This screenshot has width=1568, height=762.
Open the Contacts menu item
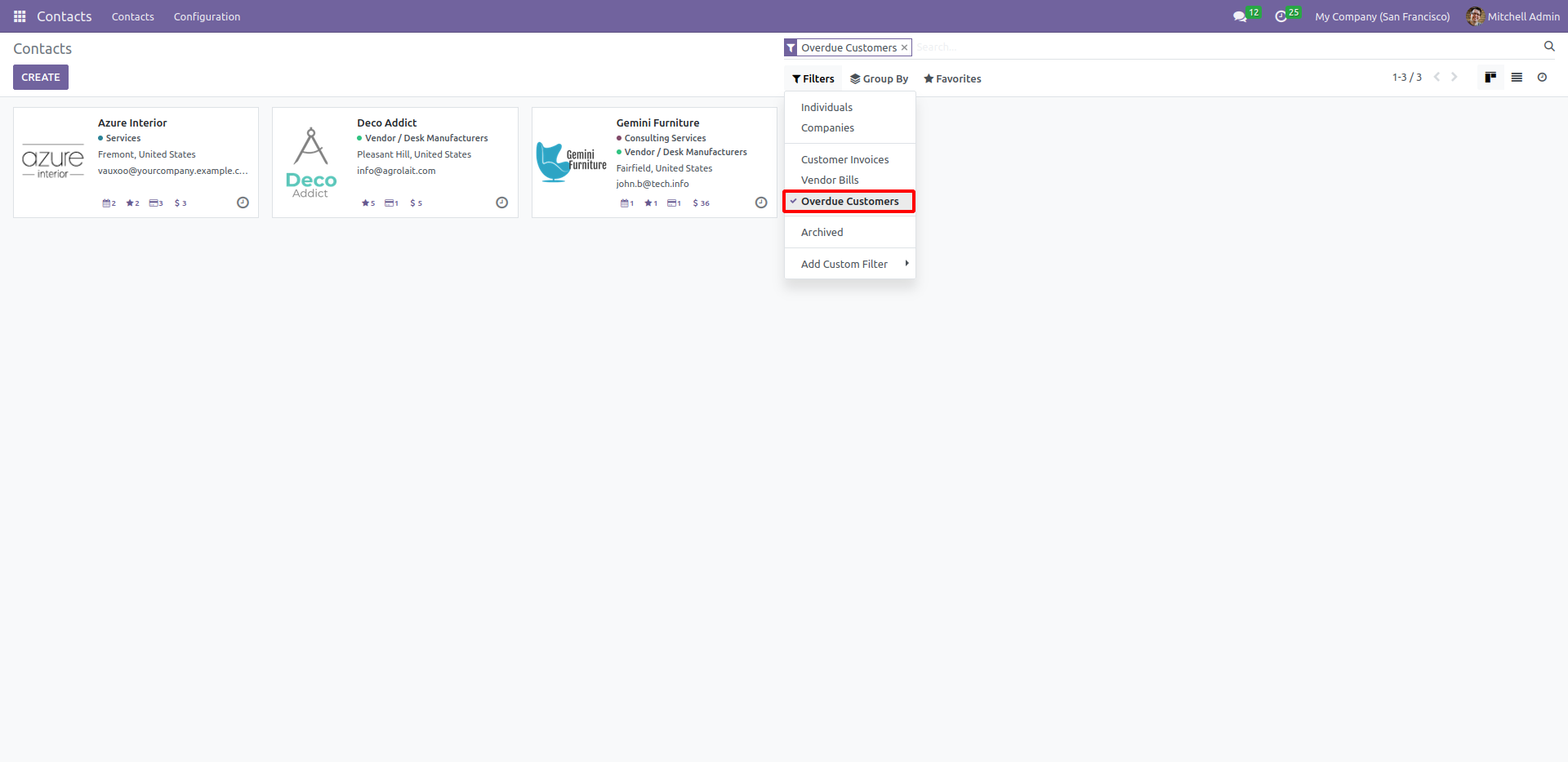[133, 16]
